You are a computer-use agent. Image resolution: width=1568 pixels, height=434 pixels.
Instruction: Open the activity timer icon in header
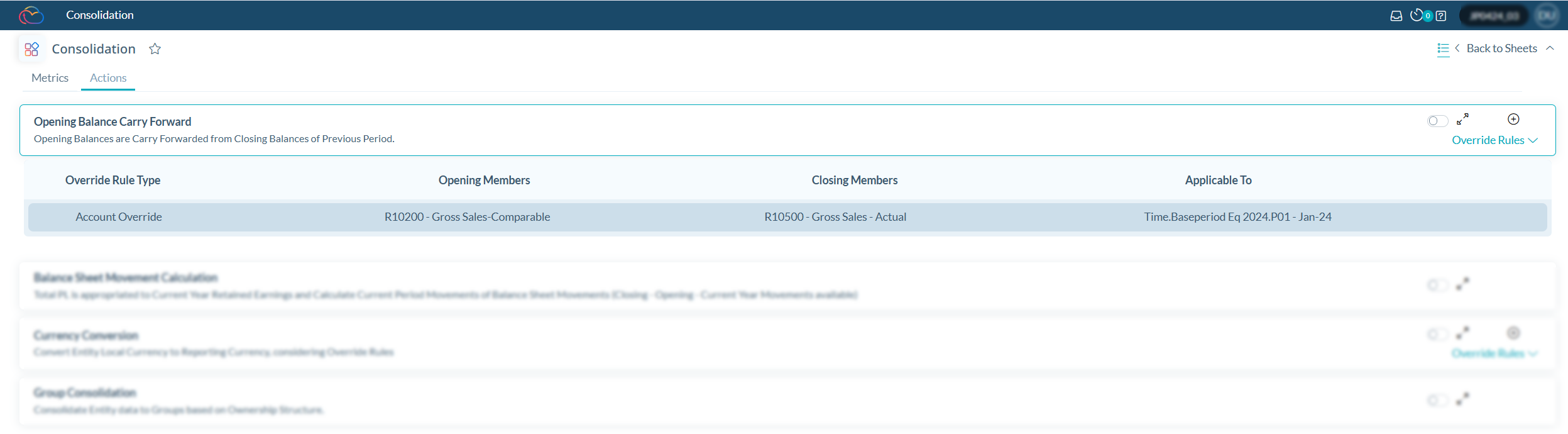coord(1417,15)
